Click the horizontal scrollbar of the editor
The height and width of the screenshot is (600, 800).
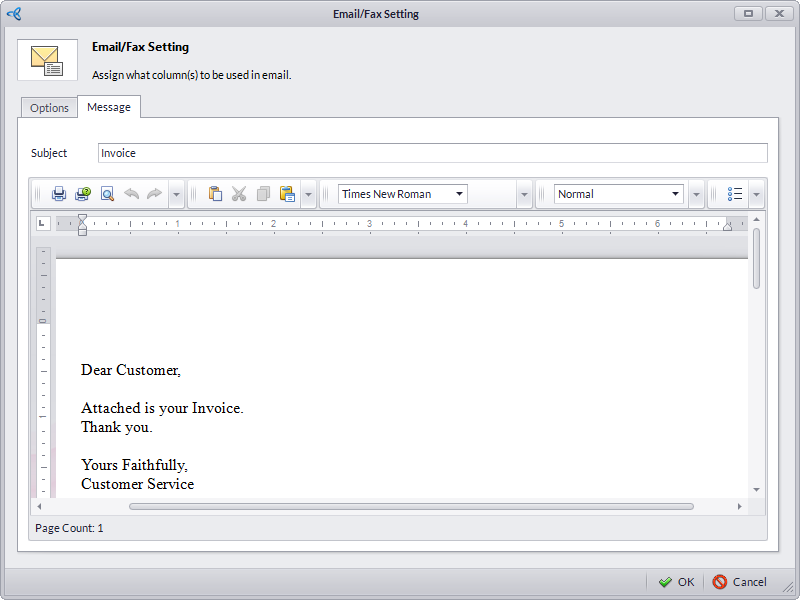coord(410,507)
